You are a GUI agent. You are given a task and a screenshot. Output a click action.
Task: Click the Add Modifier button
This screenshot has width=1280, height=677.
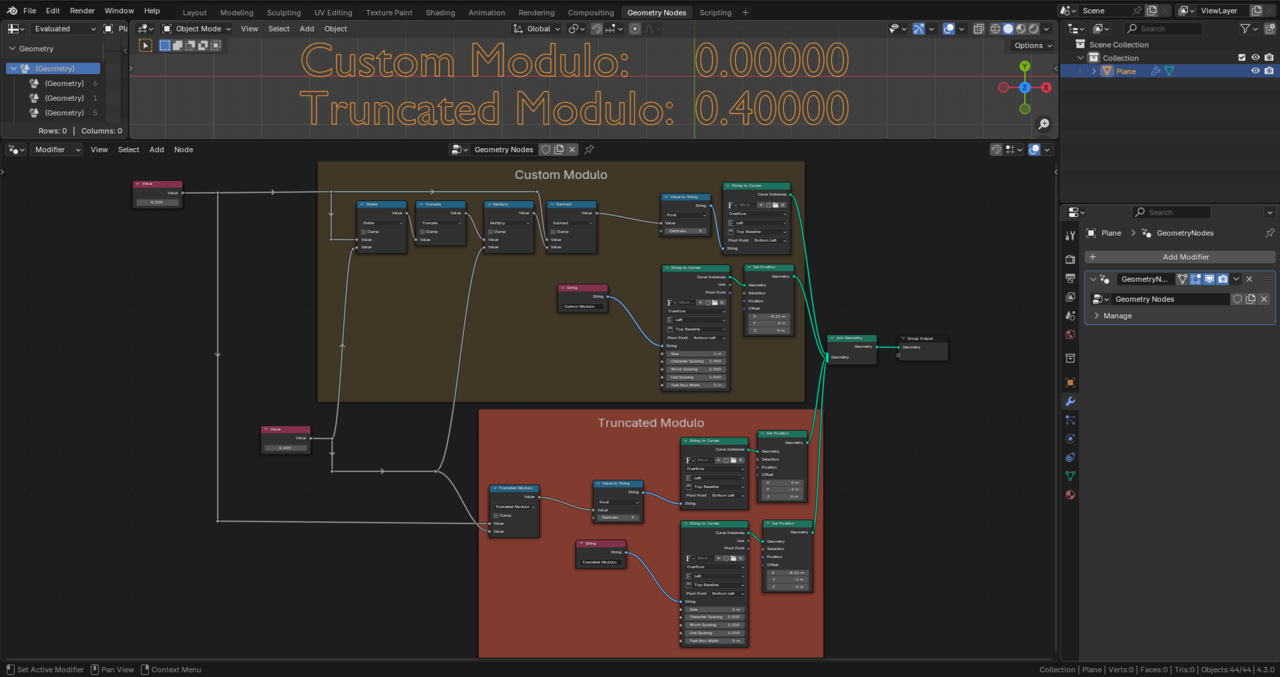1180,257
